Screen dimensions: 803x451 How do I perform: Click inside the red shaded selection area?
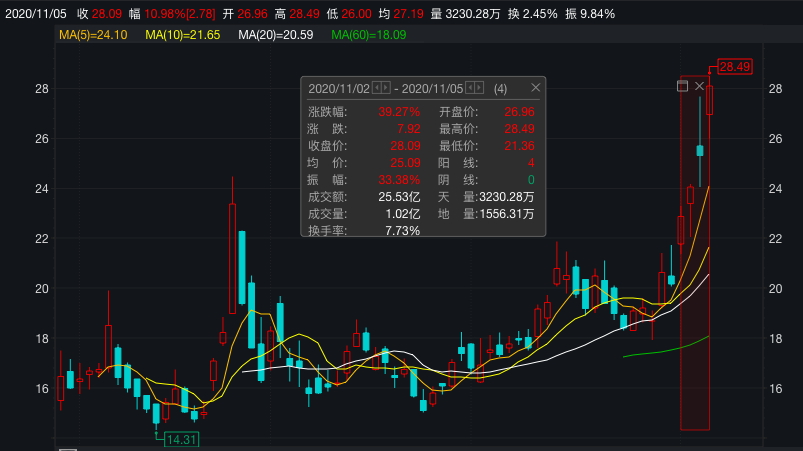pos(694,330)
